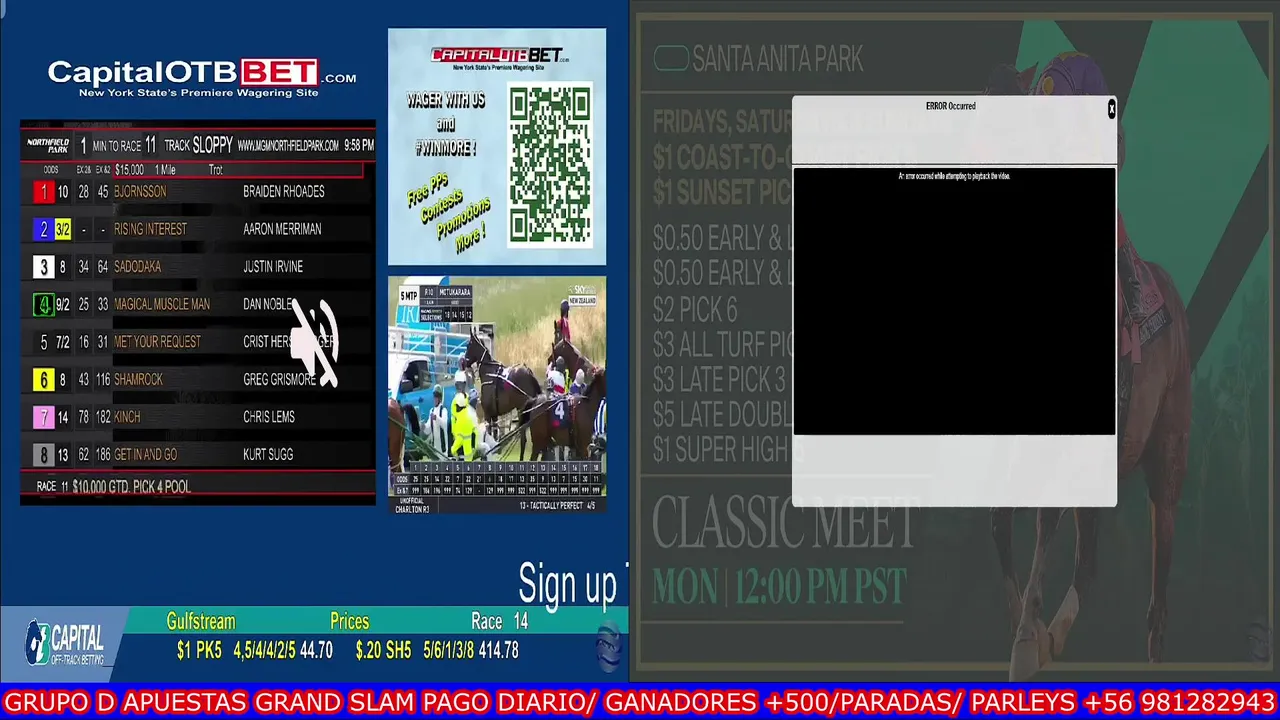Click driver name KURT SUGG
Screen dimensions: 1280x720
pyautogui.click(x=268, y=454)
